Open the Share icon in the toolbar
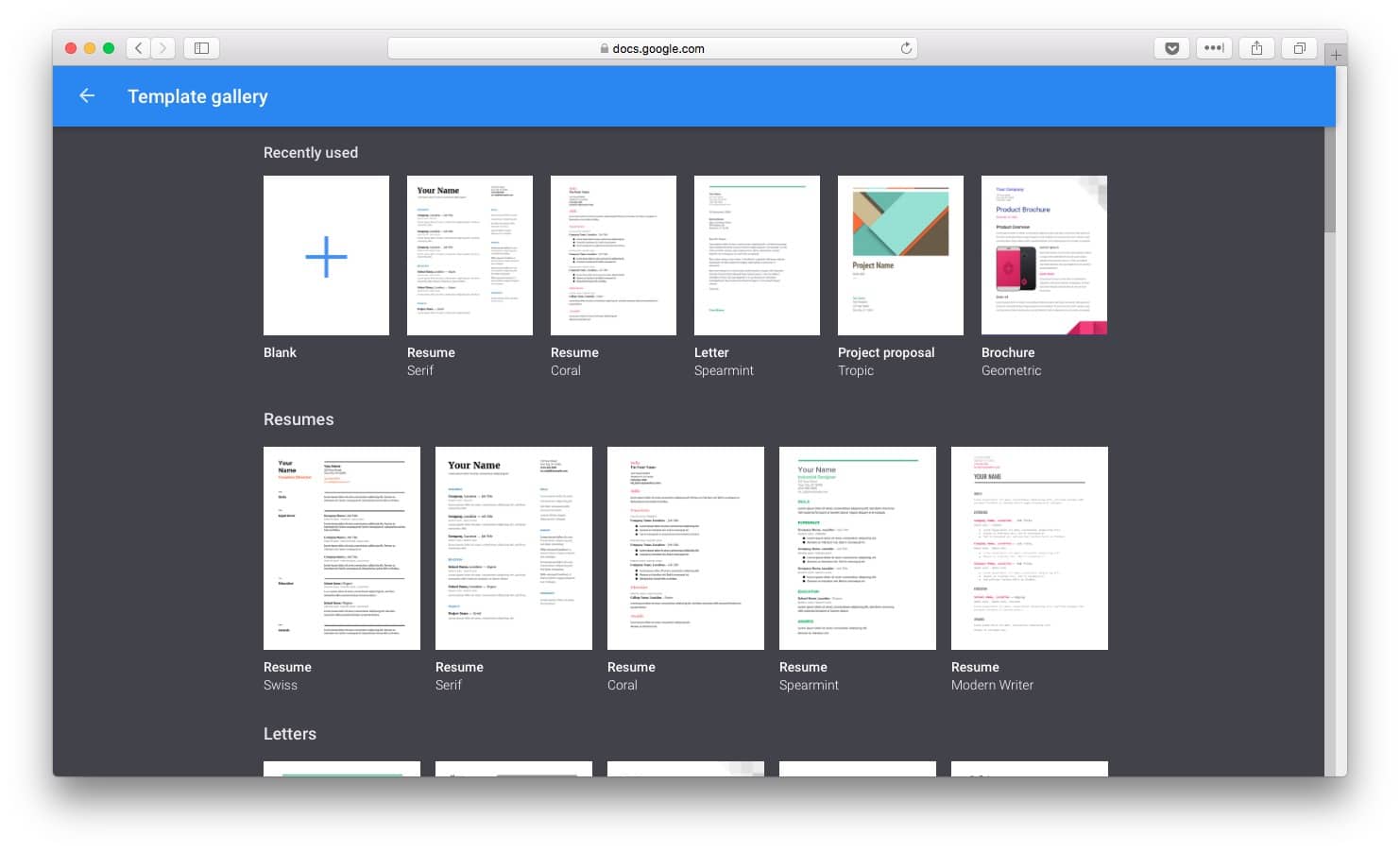 click(1256, 48)
